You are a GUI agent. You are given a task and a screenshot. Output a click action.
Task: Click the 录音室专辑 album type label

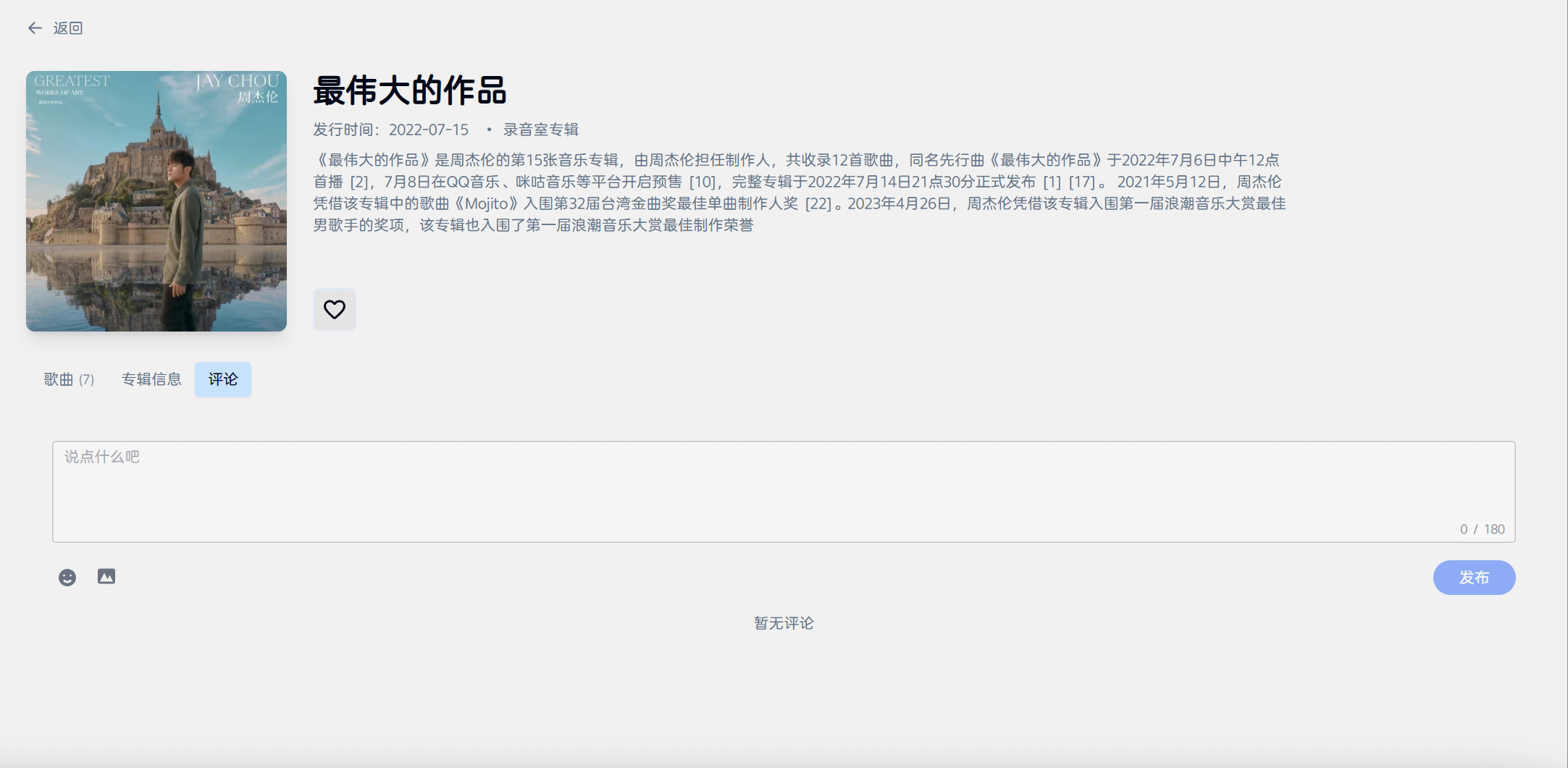[540, 130]
